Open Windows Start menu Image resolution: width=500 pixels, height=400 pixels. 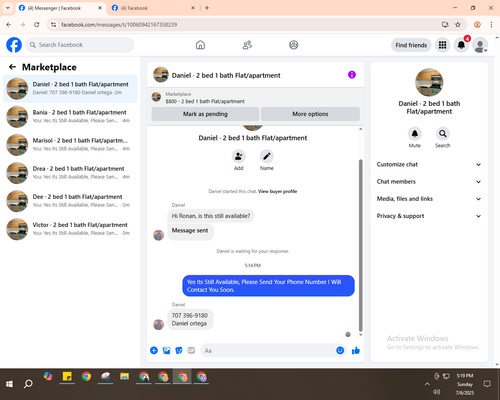(9, 384)
